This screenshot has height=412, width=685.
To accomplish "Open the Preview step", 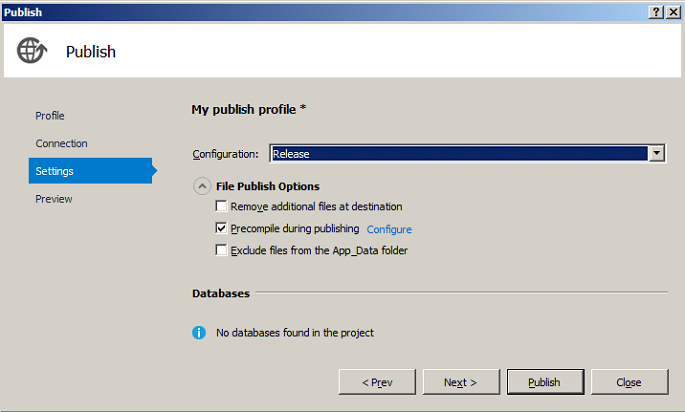I will [x=54, y=199].
